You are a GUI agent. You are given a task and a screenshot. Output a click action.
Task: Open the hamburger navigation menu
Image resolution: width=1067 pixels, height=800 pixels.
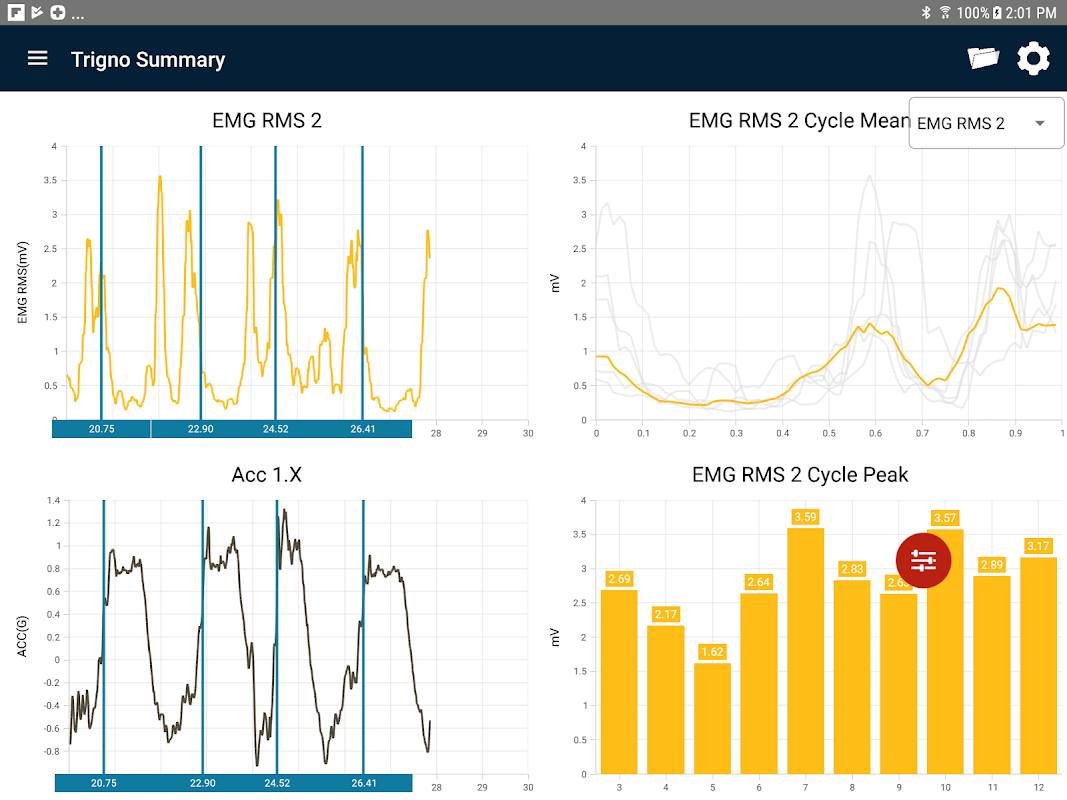pyautogui.click(x=37, y=59)
